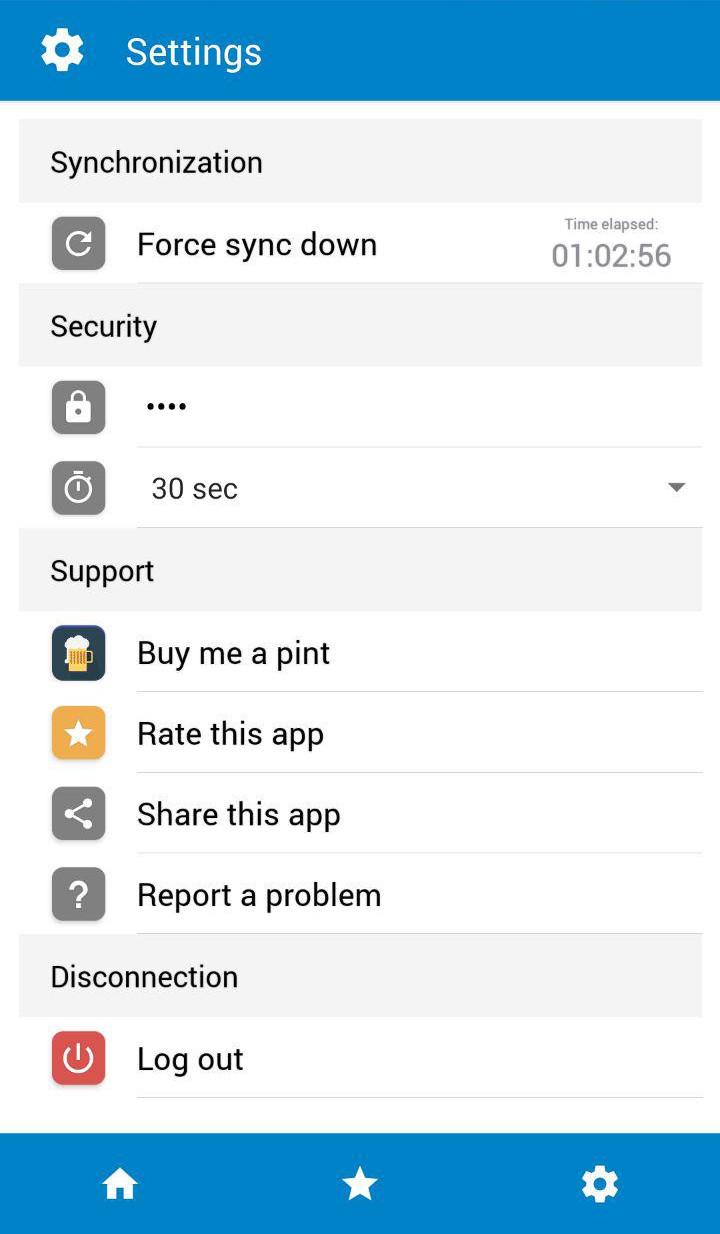This screenshot has width=720, height=1234.
Task: Click the gear icon in header
Action: (62, 50)
